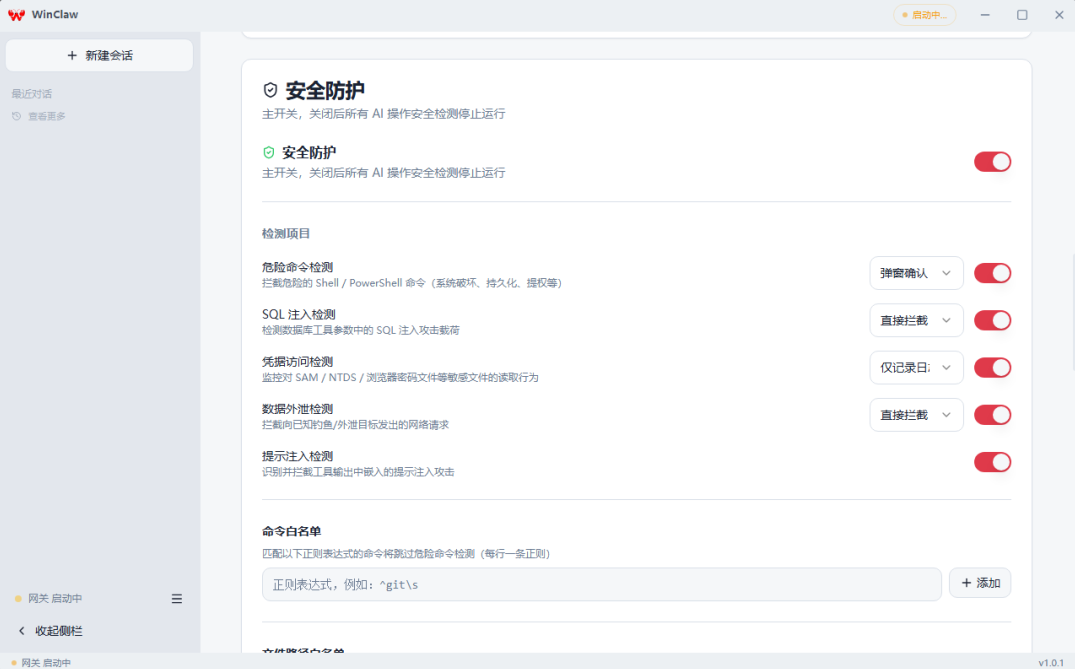Click 收起侧栏 to collapse the sidebar
Viewport: 1075px width, 669px height.
pyautogui.click(x=52, y=631)
